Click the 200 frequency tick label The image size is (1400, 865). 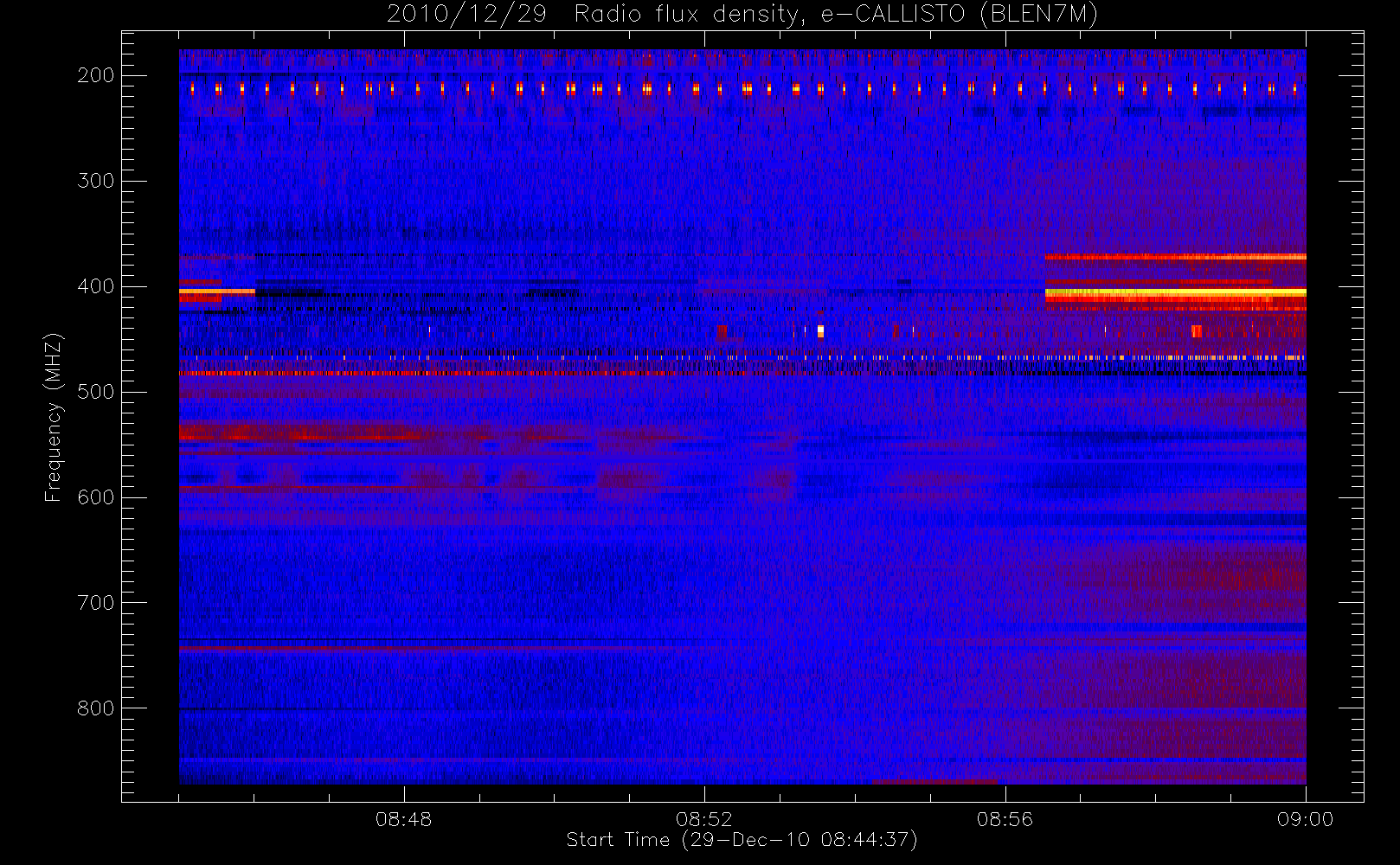96,75
